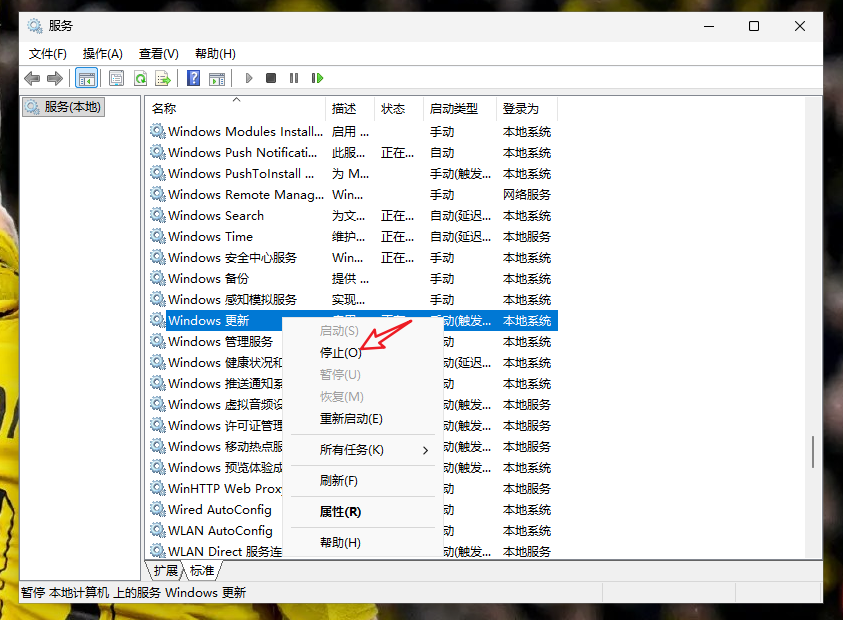Sort by the 启动类型 column header

click(460, 109)
